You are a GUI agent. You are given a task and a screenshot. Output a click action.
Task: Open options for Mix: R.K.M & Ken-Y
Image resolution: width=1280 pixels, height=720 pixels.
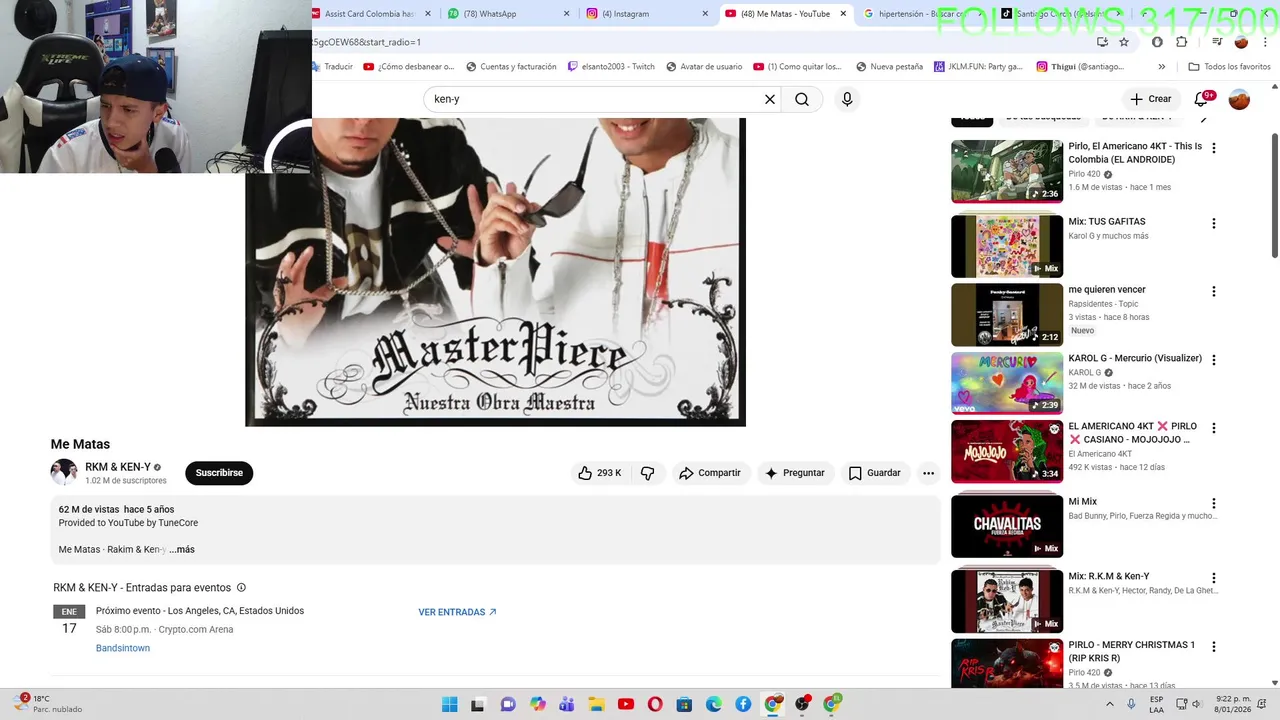pyautogui.click(x=1214, y=578)
